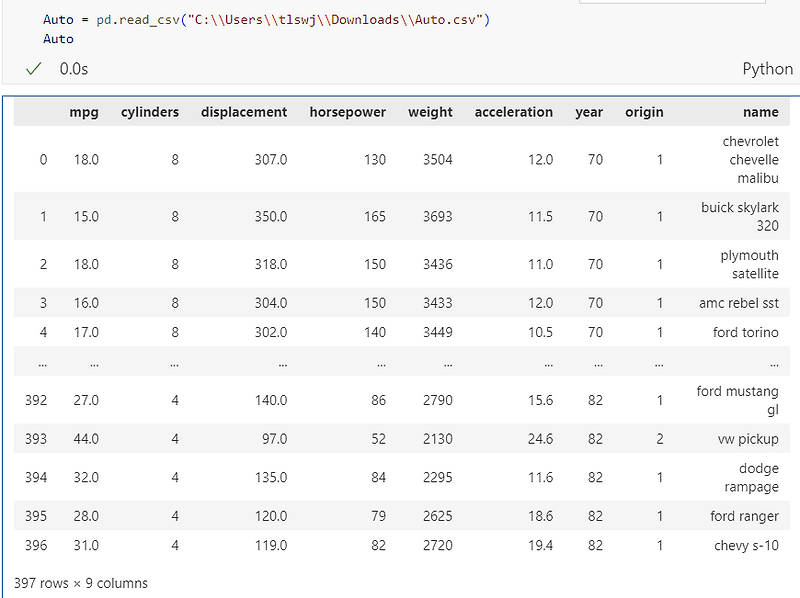Click the green execution success checkmark

(x=32, y=69)
